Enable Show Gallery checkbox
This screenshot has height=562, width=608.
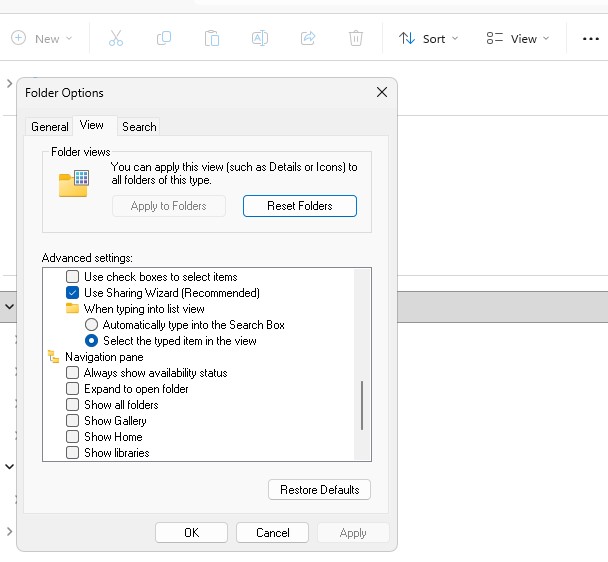[72, 421]
